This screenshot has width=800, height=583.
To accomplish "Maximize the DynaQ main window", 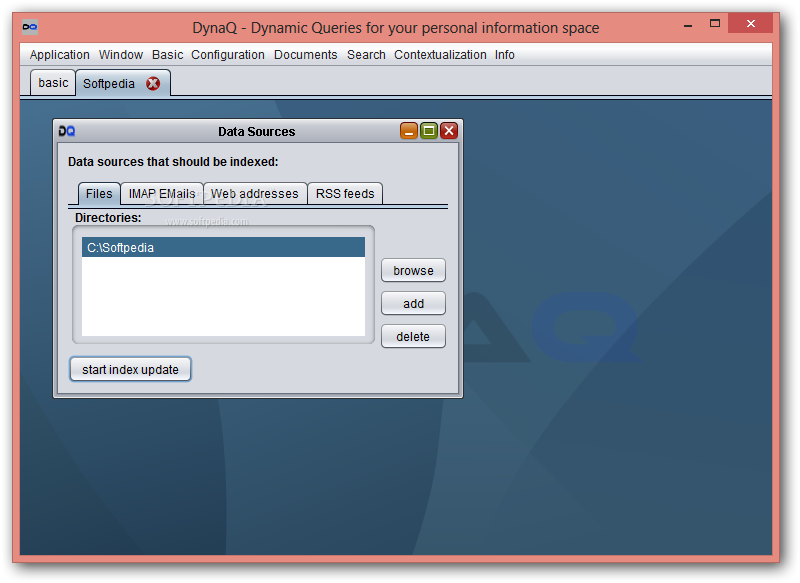I will coord(715,23).
